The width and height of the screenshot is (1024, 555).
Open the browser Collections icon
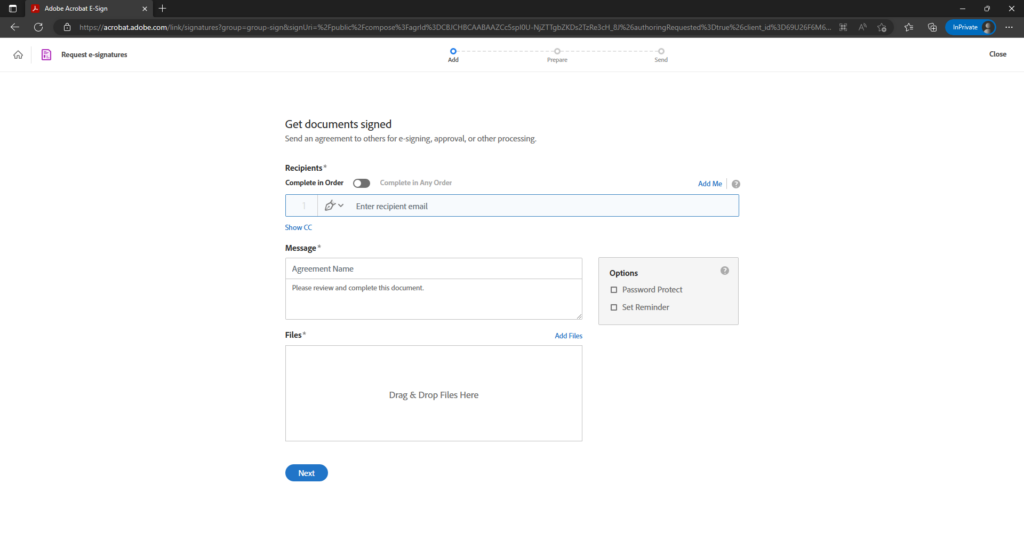coord(932,27)
